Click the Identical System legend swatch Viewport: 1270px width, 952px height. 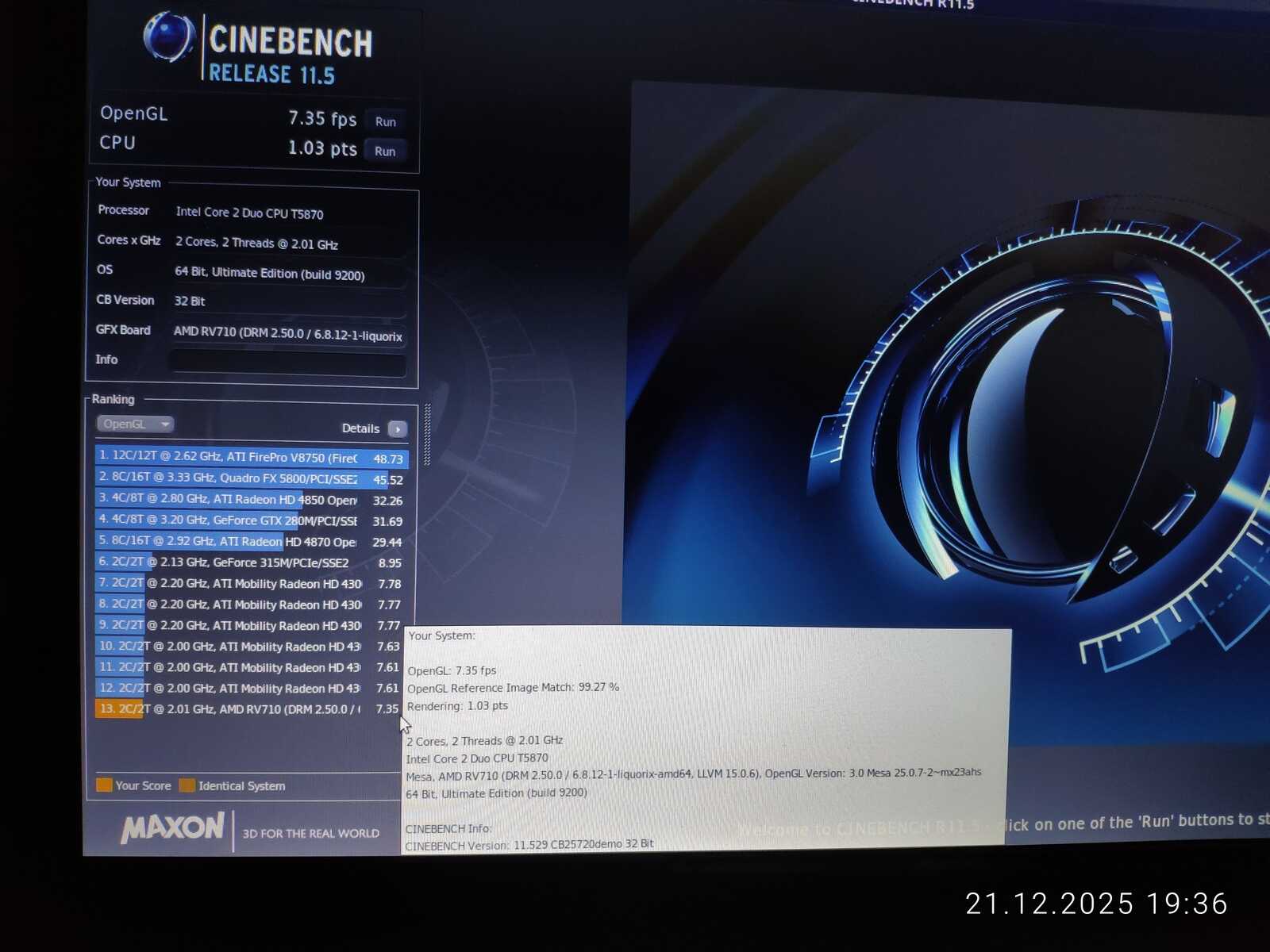pos(187,785)
